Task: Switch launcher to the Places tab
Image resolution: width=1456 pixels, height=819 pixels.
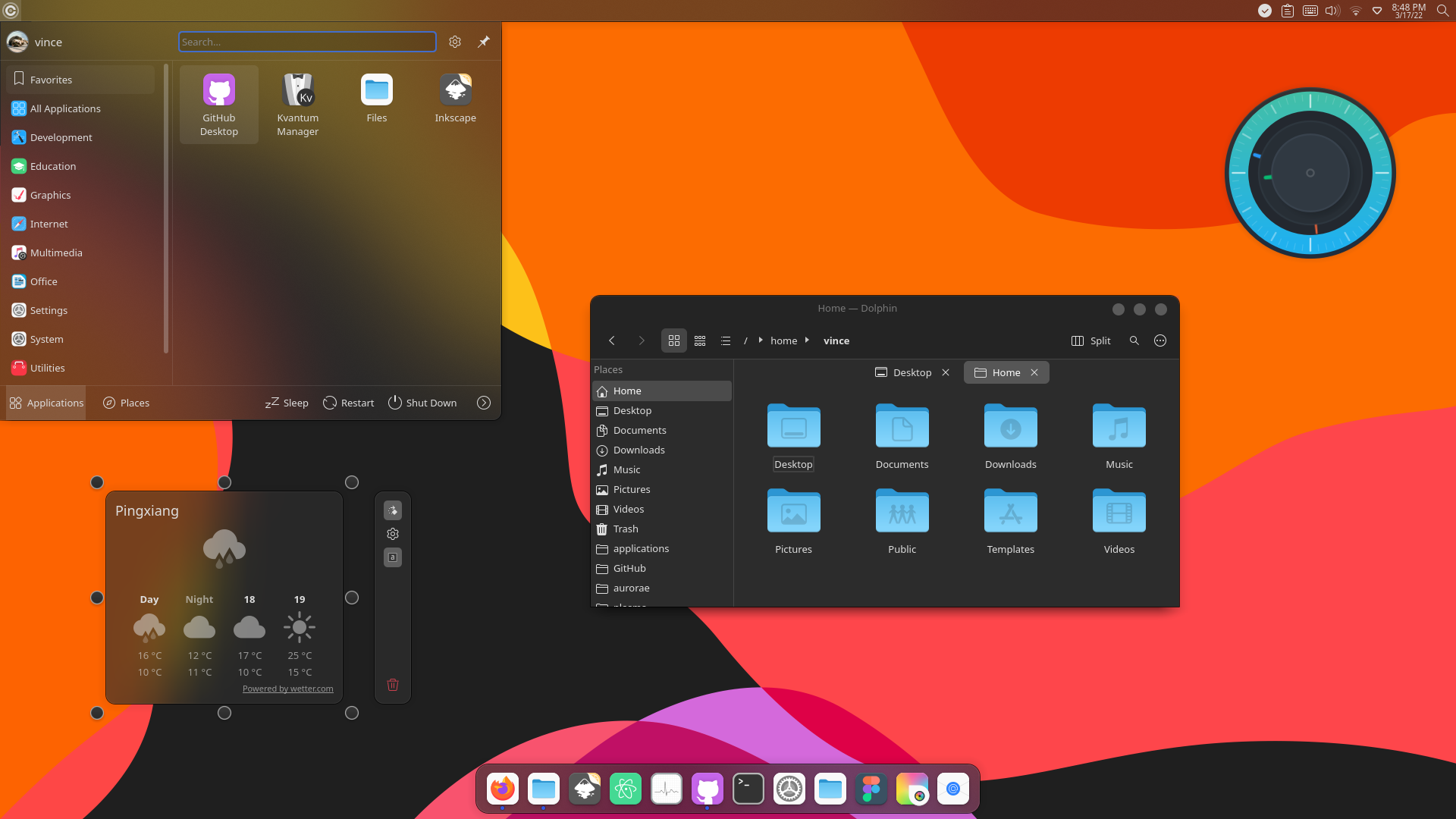Action: pos(127,403)
